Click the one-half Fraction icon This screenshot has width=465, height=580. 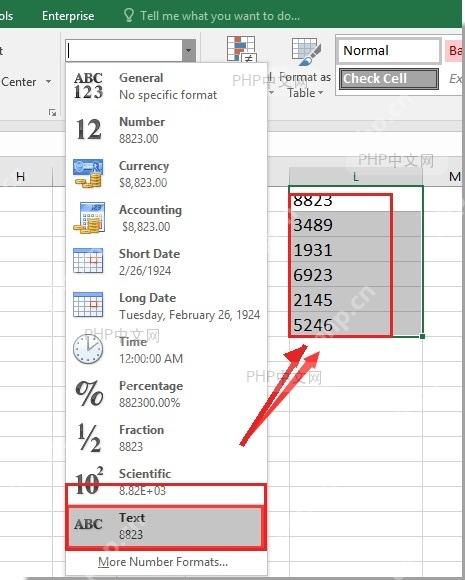pyautogui.click(x=89, y=438)
